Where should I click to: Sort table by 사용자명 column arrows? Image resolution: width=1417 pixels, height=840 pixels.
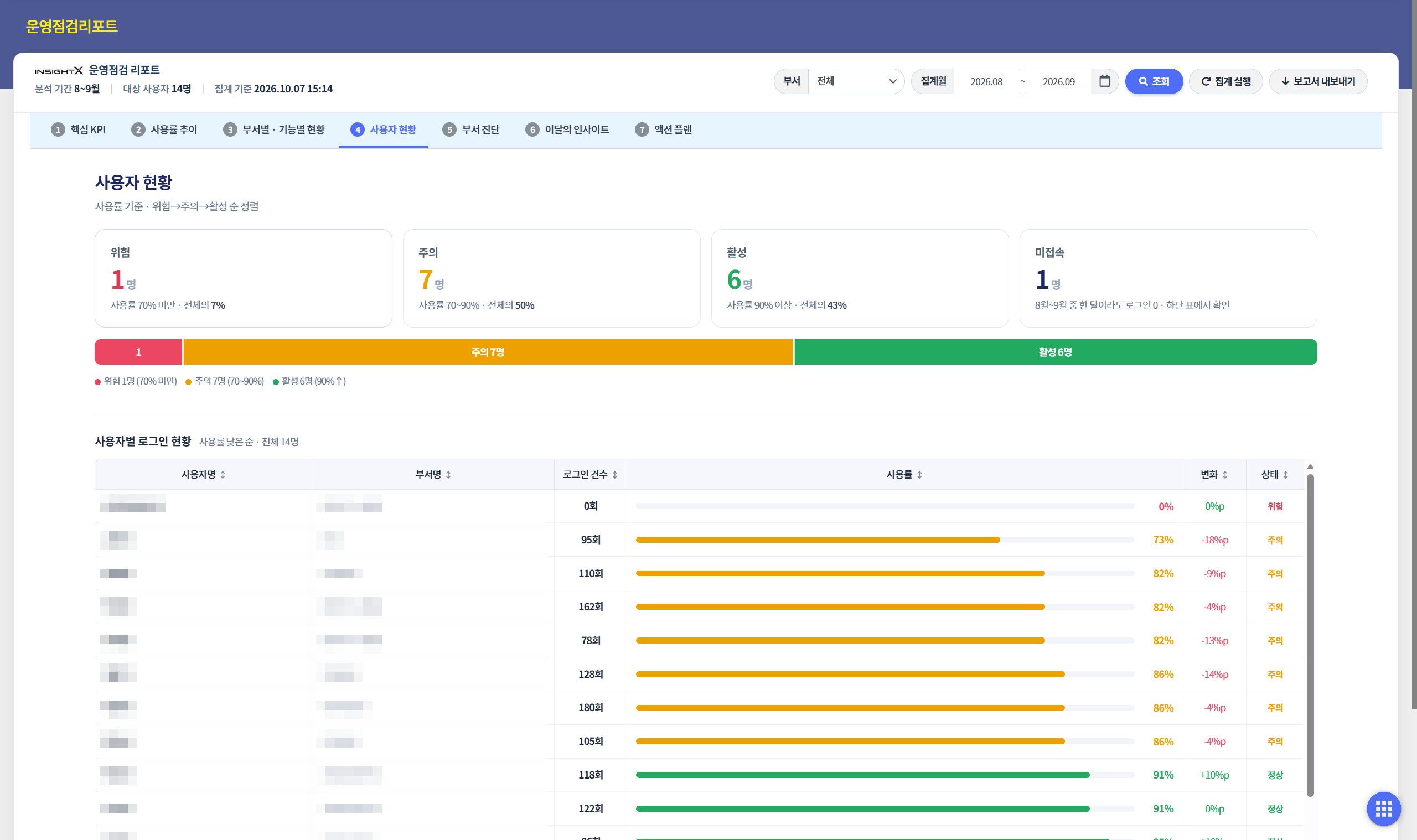pos(223,475)
